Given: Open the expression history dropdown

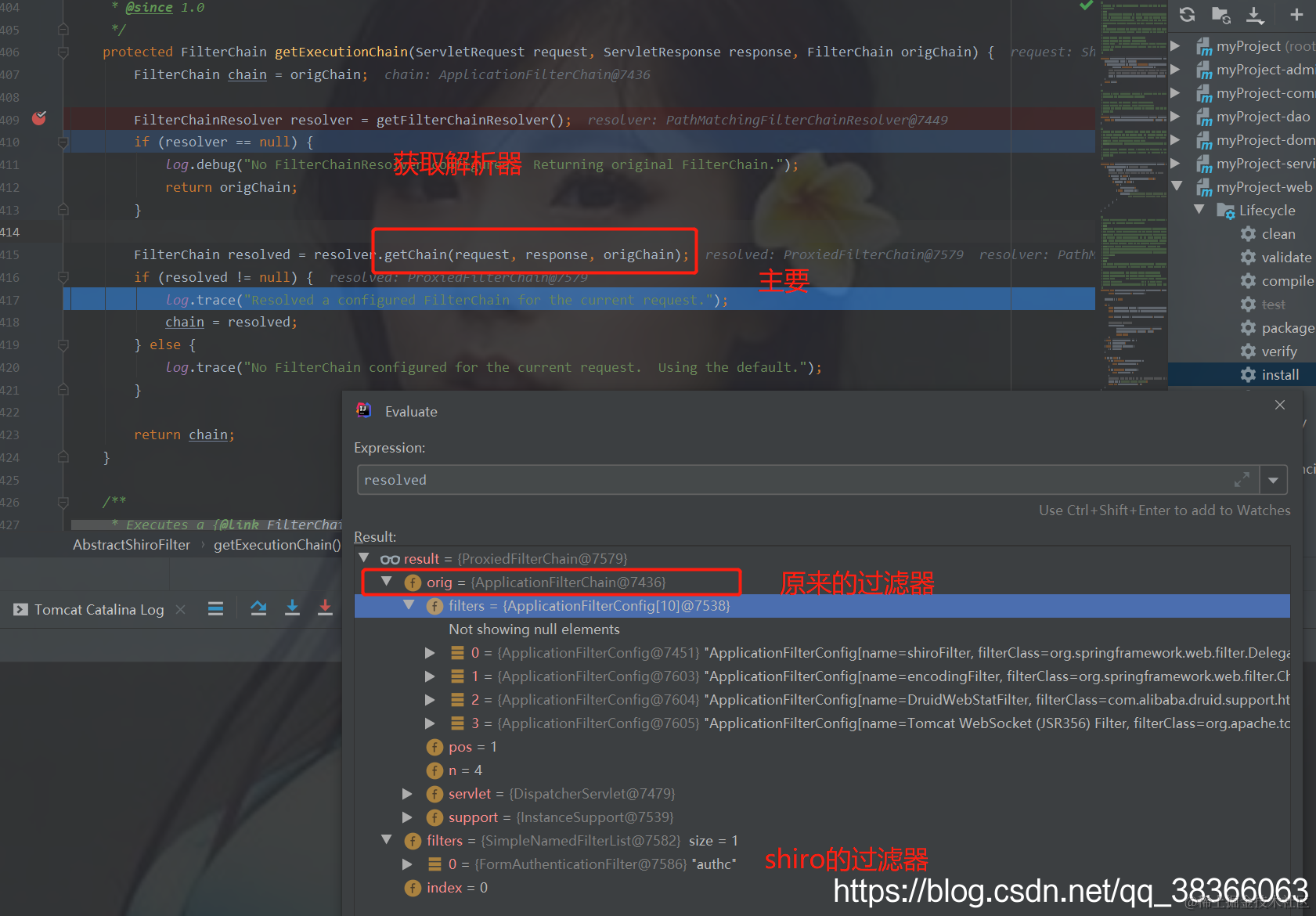Looking at the screenshot, I should tap(1274, 479).
